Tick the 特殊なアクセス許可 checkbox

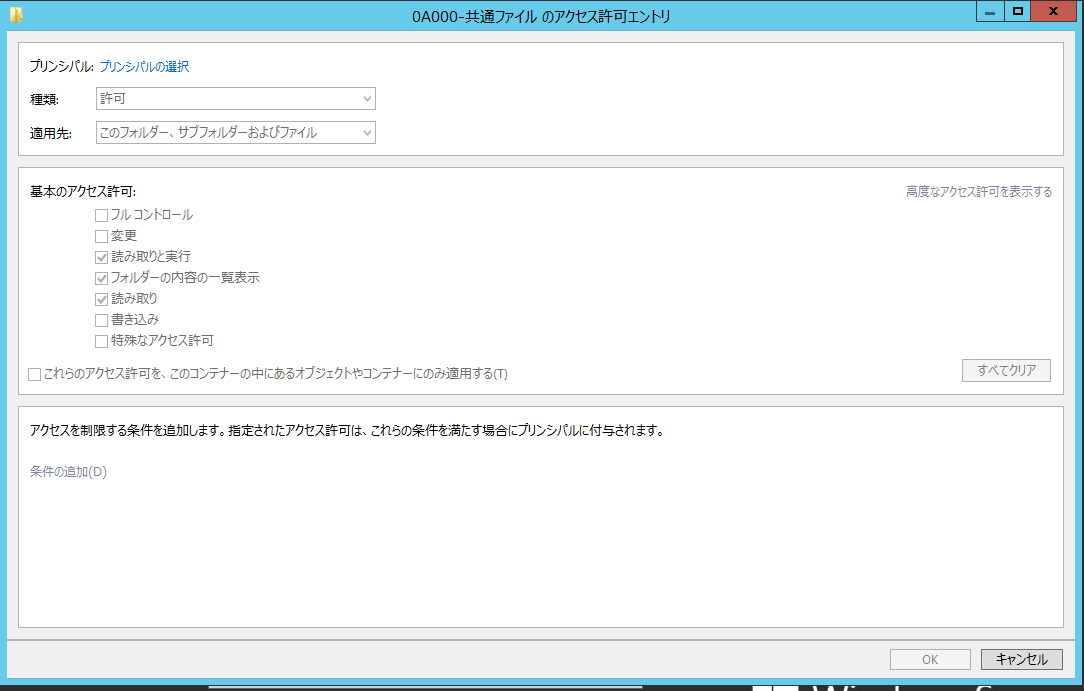tap(101, 341)
